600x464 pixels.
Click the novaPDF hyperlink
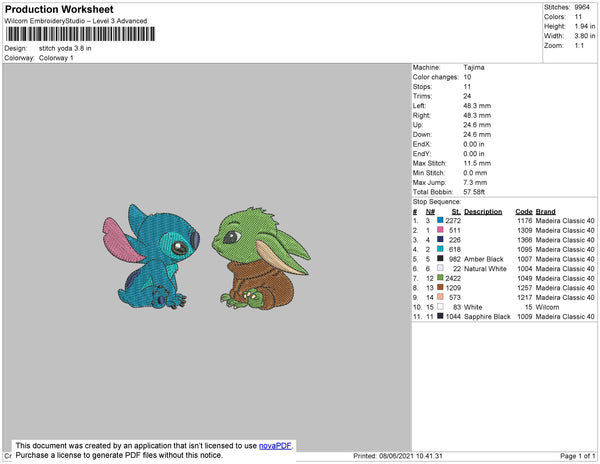273,445
